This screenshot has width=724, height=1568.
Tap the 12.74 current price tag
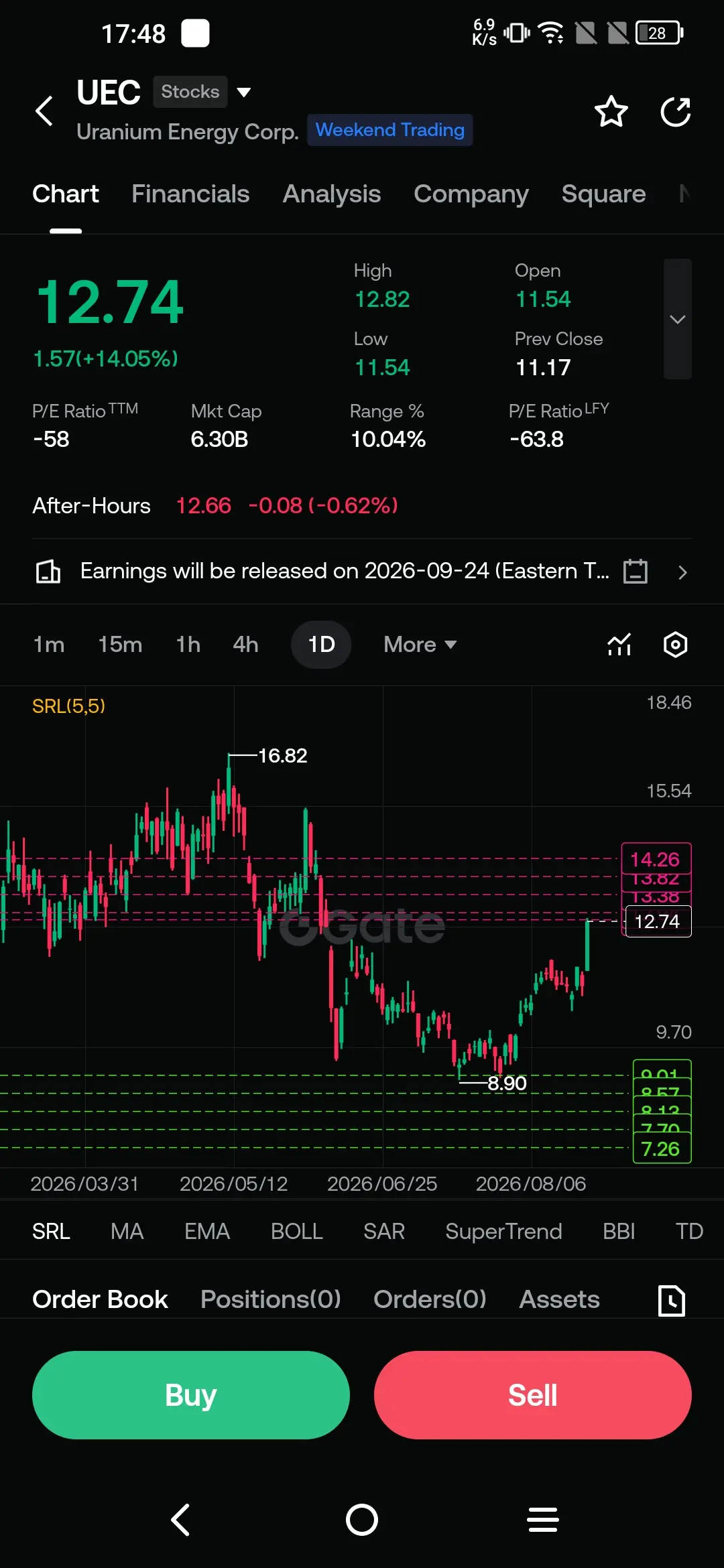[x=658, y=921]
